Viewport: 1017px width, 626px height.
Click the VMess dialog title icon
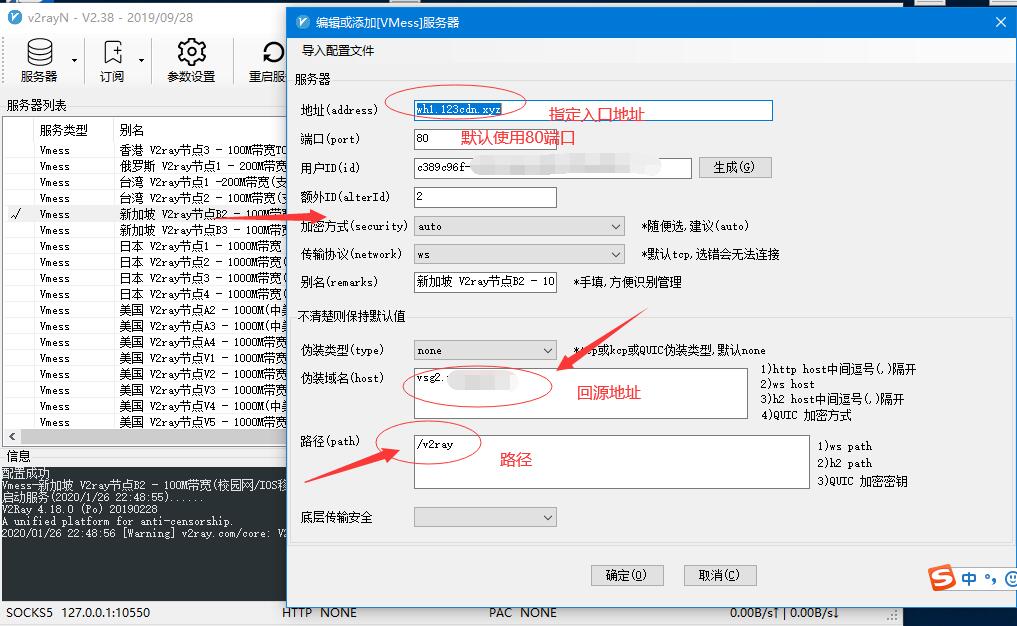point(302,22)
